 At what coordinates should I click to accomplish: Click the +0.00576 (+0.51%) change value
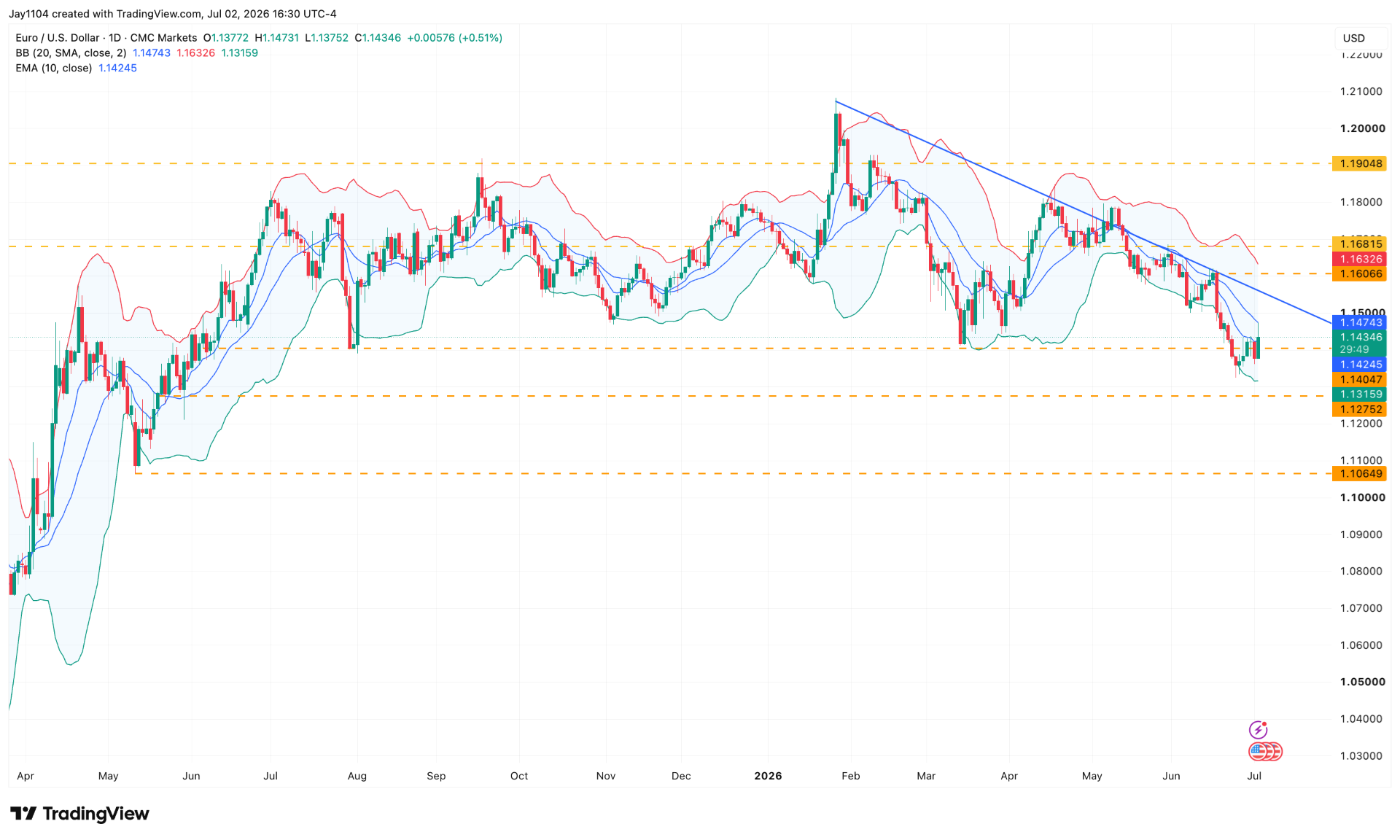click(x=454, y=38)
